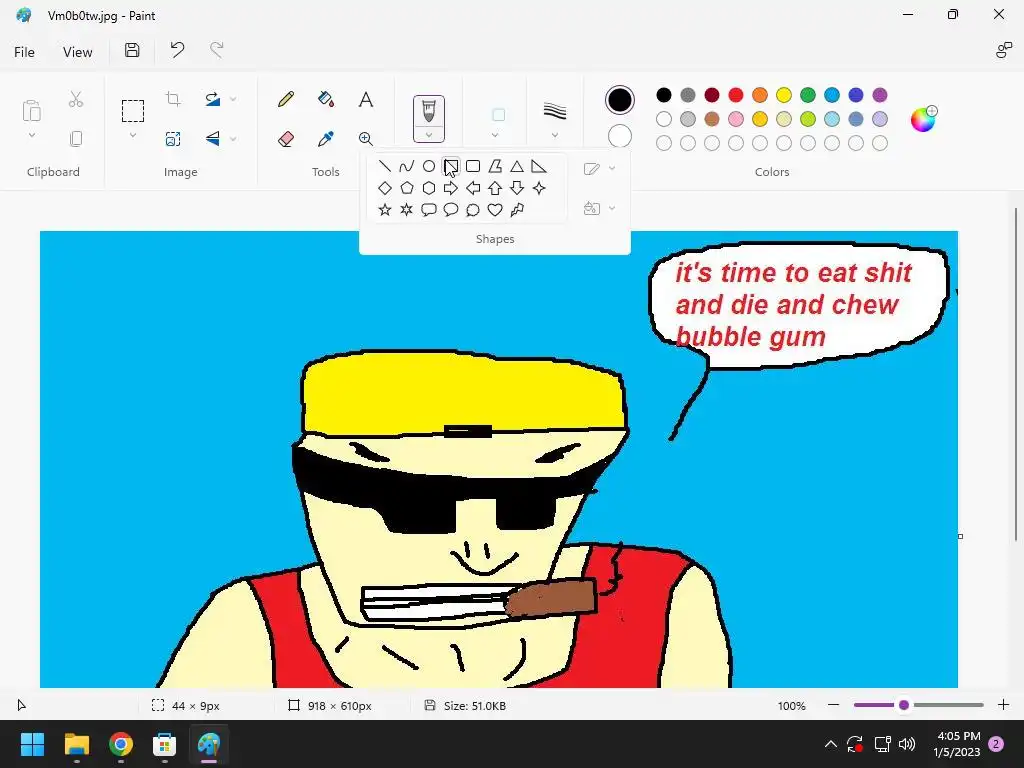Pick the purple color swatch
The width and height of the screenshot is (1024, 768).
pyautogui.click(x=880, y=95)
